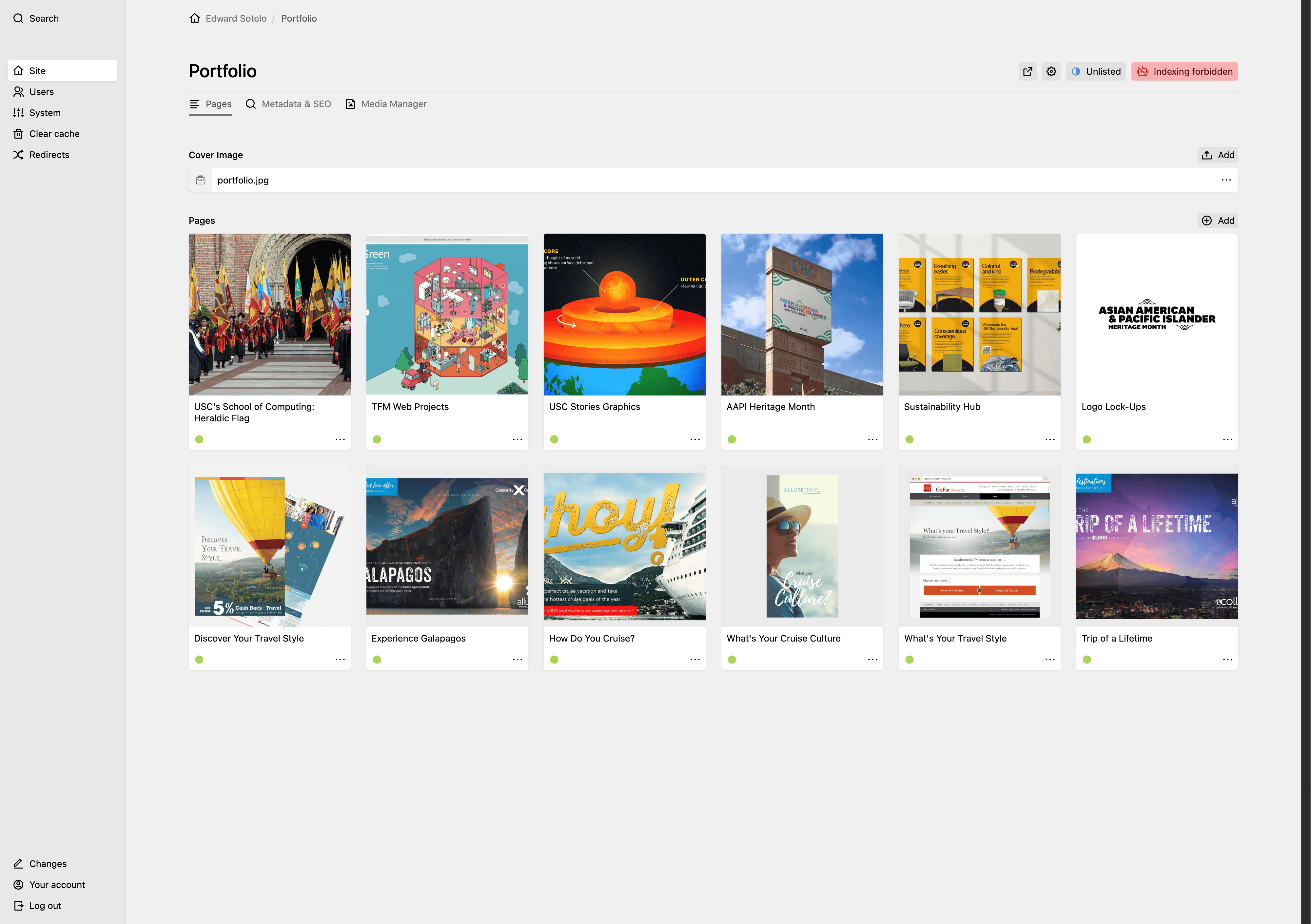The image size is (1311, 924).
Task: Open the How Do You Cruise? thumbnail
Action: (x=625, y=546)
